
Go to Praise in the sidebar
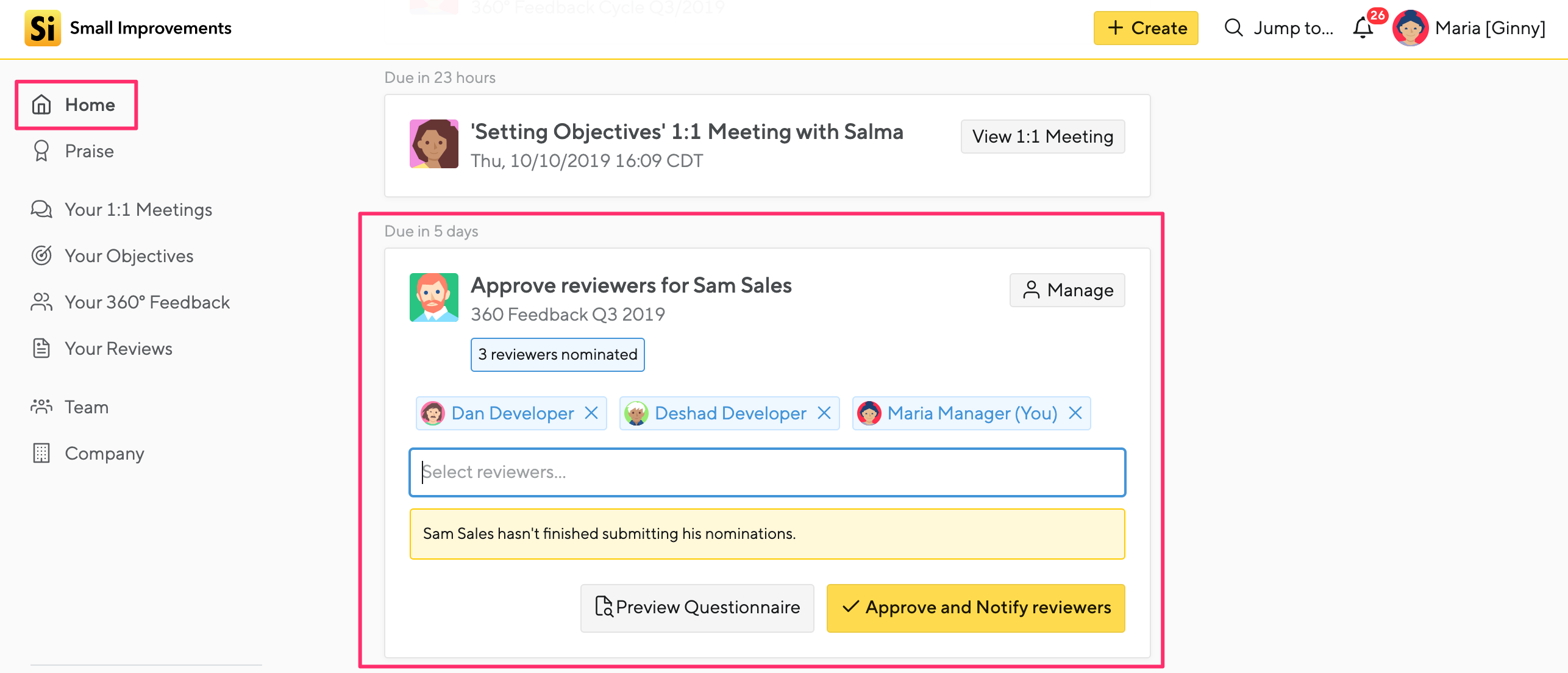[72, 151]
